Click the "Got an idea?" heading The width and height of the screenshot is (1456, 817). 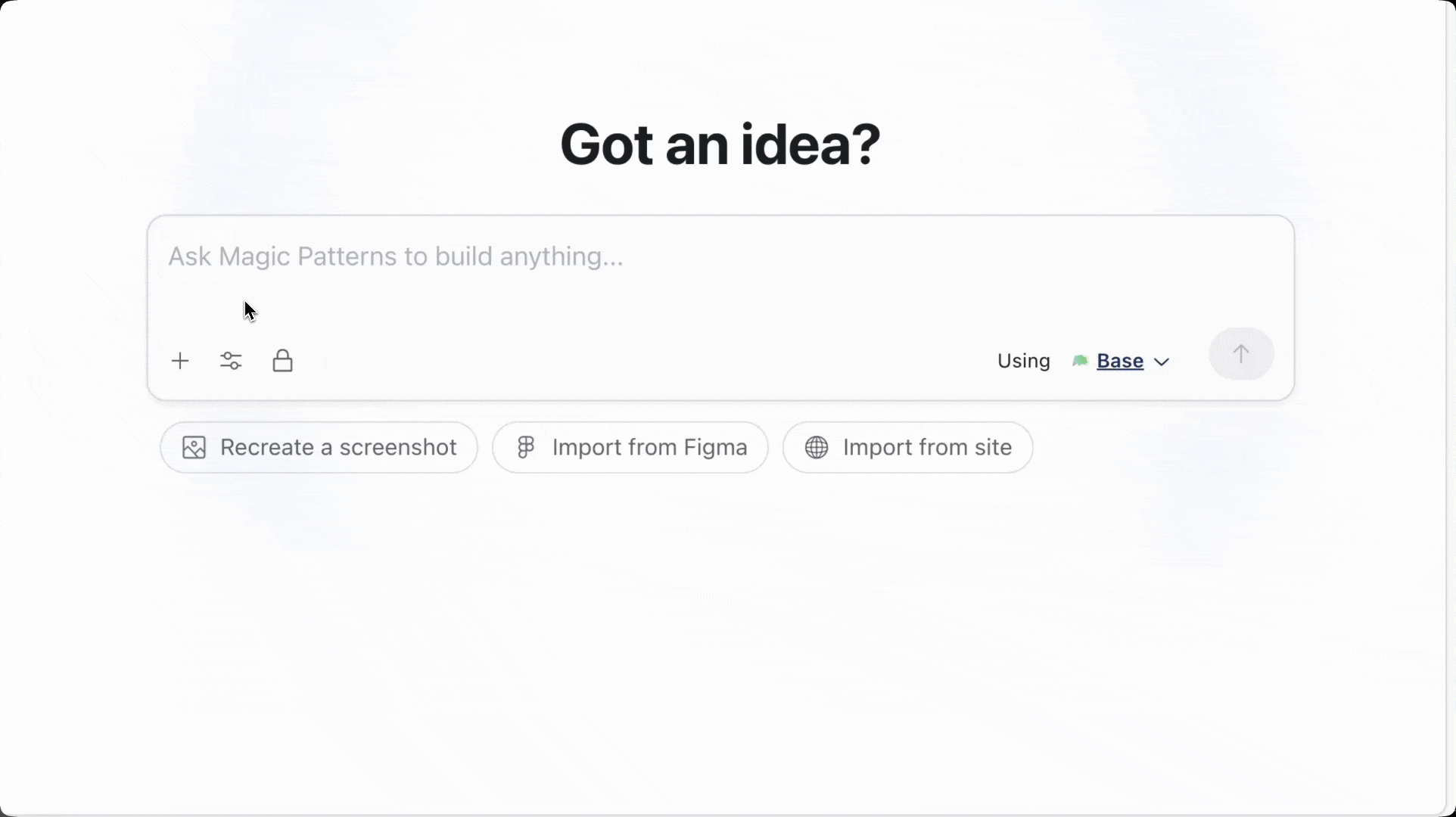[x=720, y=144]
